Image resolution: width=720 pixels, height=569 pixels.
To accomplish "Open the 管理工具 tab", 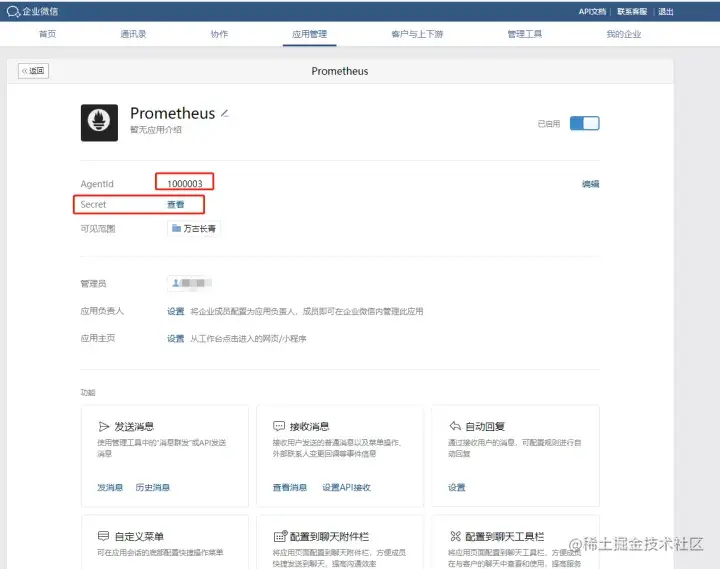I will [x=524, y=34].
